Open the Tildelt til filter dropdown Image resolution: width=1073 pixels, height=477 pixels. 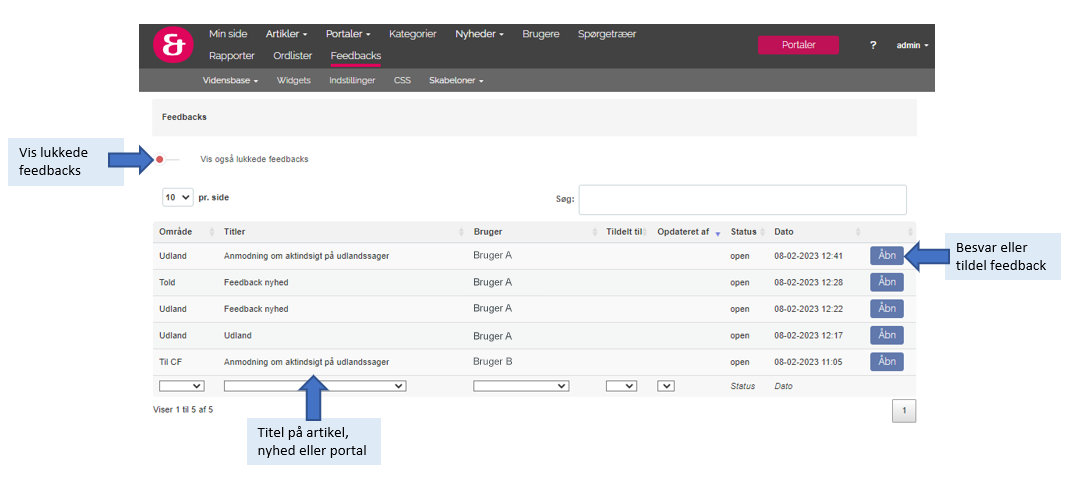click(x=622, y=386)
